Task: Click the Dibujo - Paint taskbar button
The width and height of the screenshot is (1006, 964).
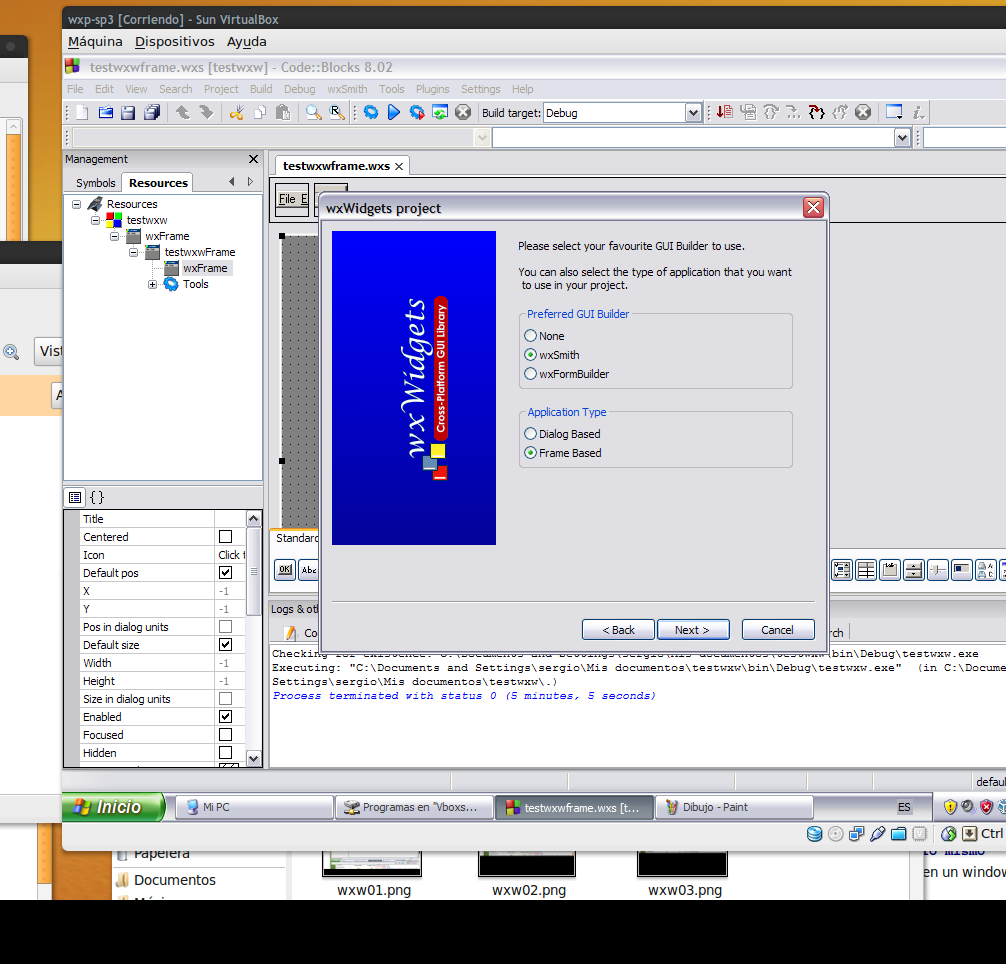Action: [x=734, y=807]
